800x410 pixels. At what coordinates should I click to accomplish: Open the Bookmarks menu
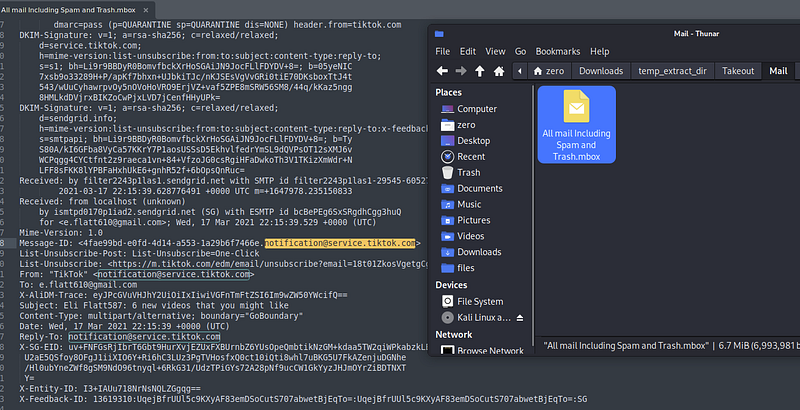pos(557,50)
